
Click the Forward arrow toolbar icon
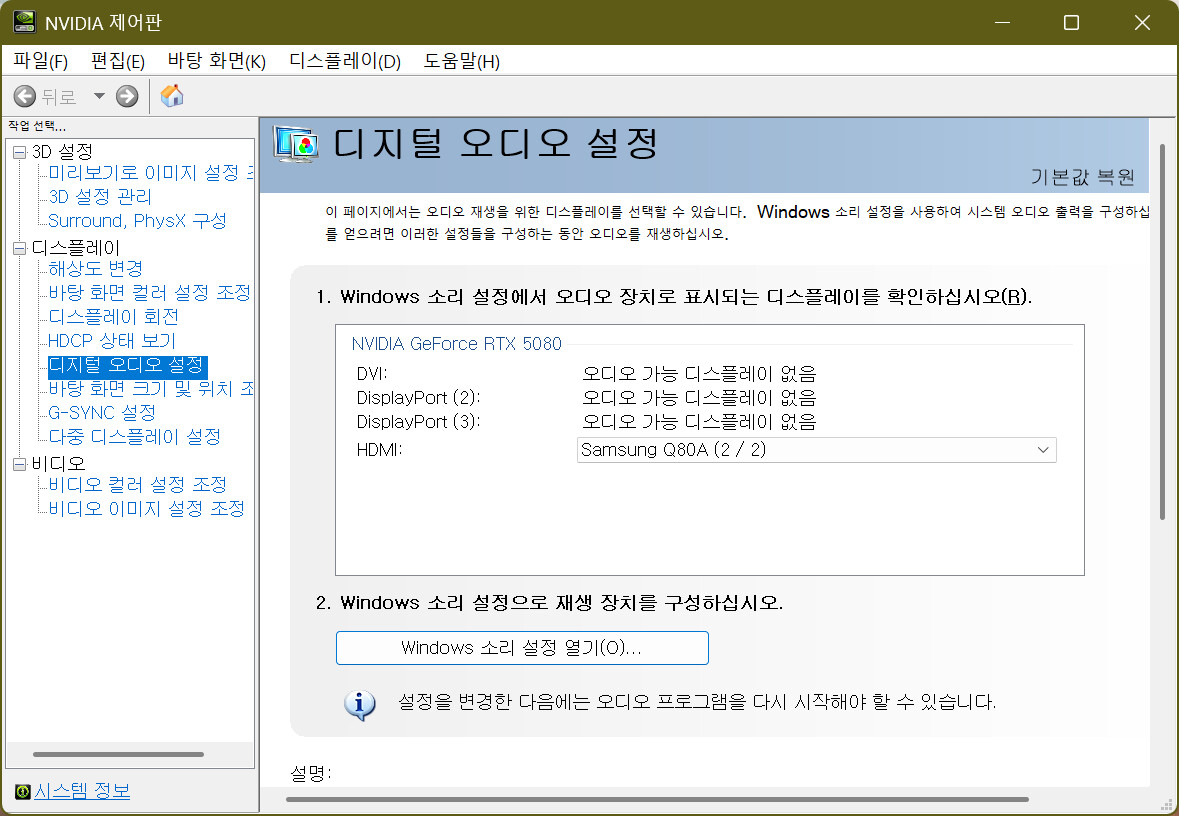pos(127,96)
